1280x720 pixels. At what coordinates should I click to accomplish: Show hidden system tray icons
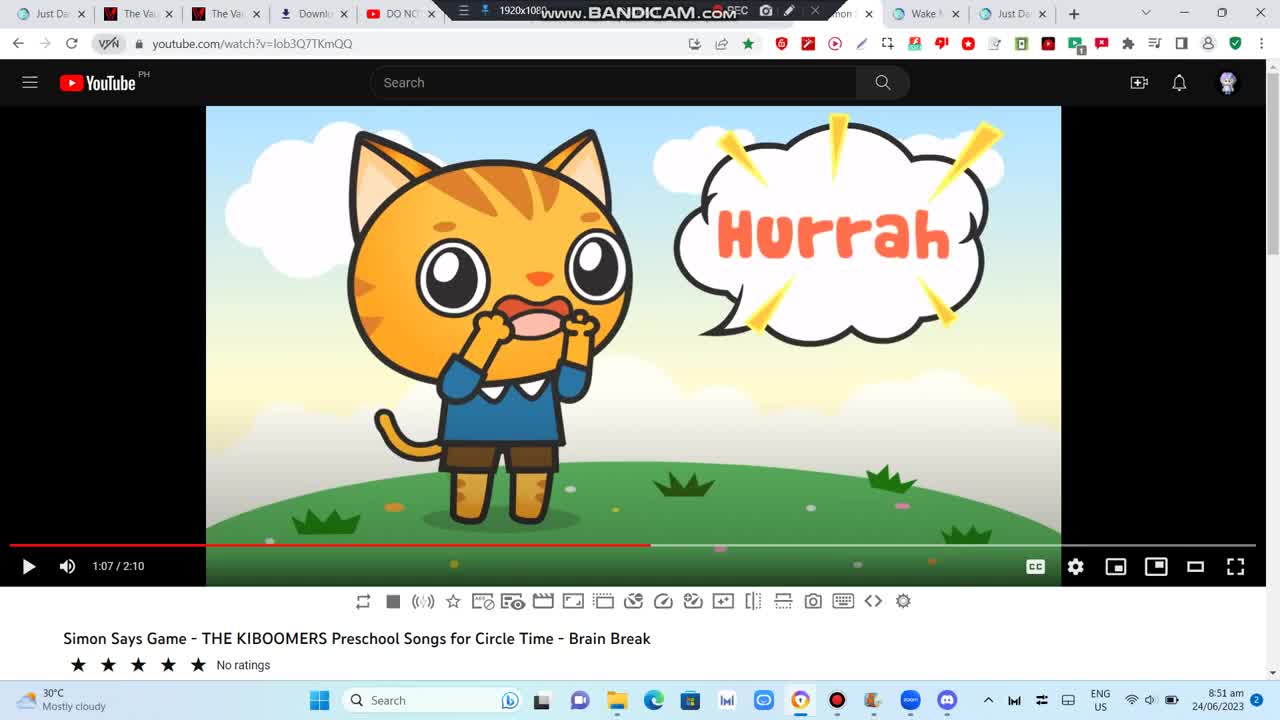click(x=988, y=700)
